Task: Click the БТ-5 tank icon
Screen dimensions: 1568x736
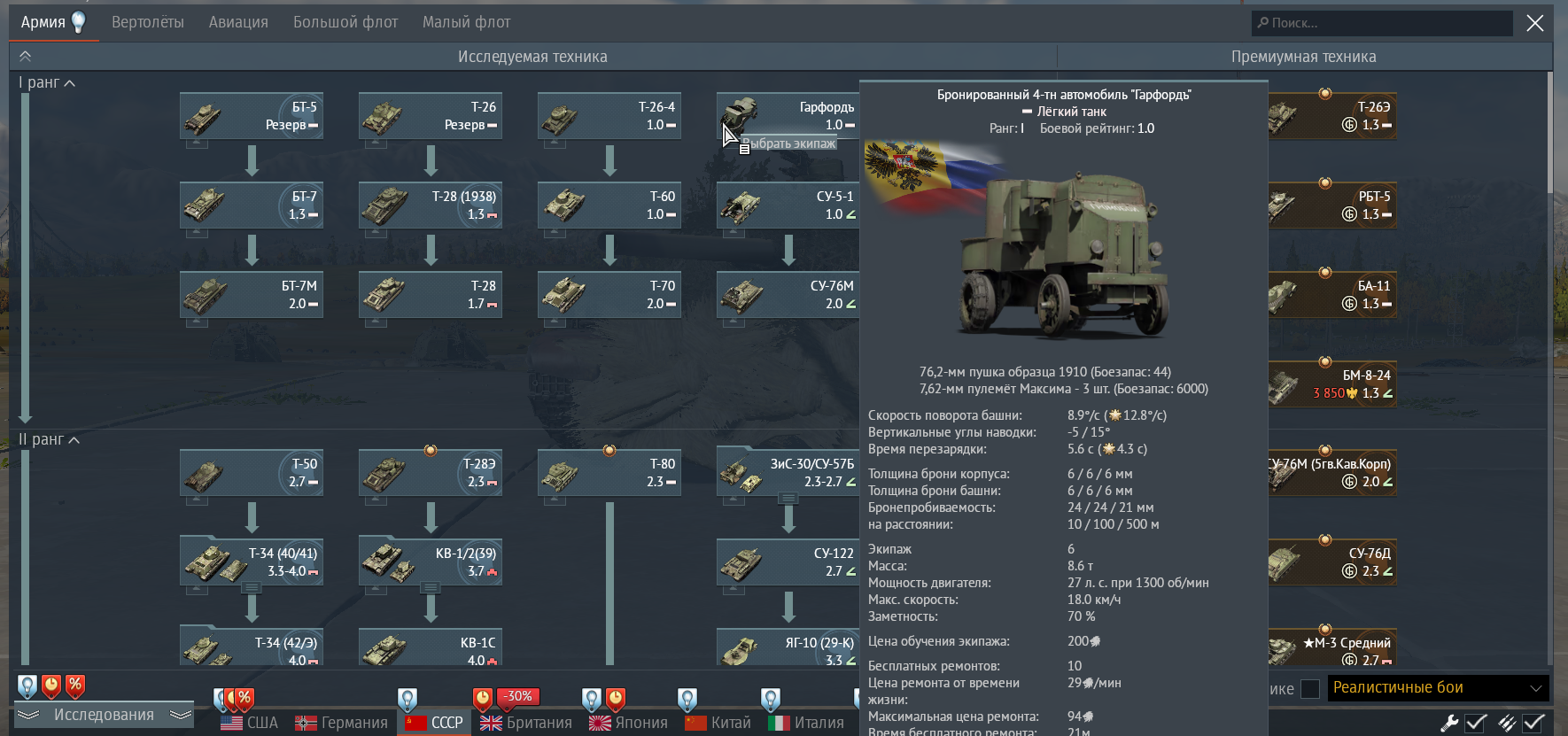Action: 204,118
